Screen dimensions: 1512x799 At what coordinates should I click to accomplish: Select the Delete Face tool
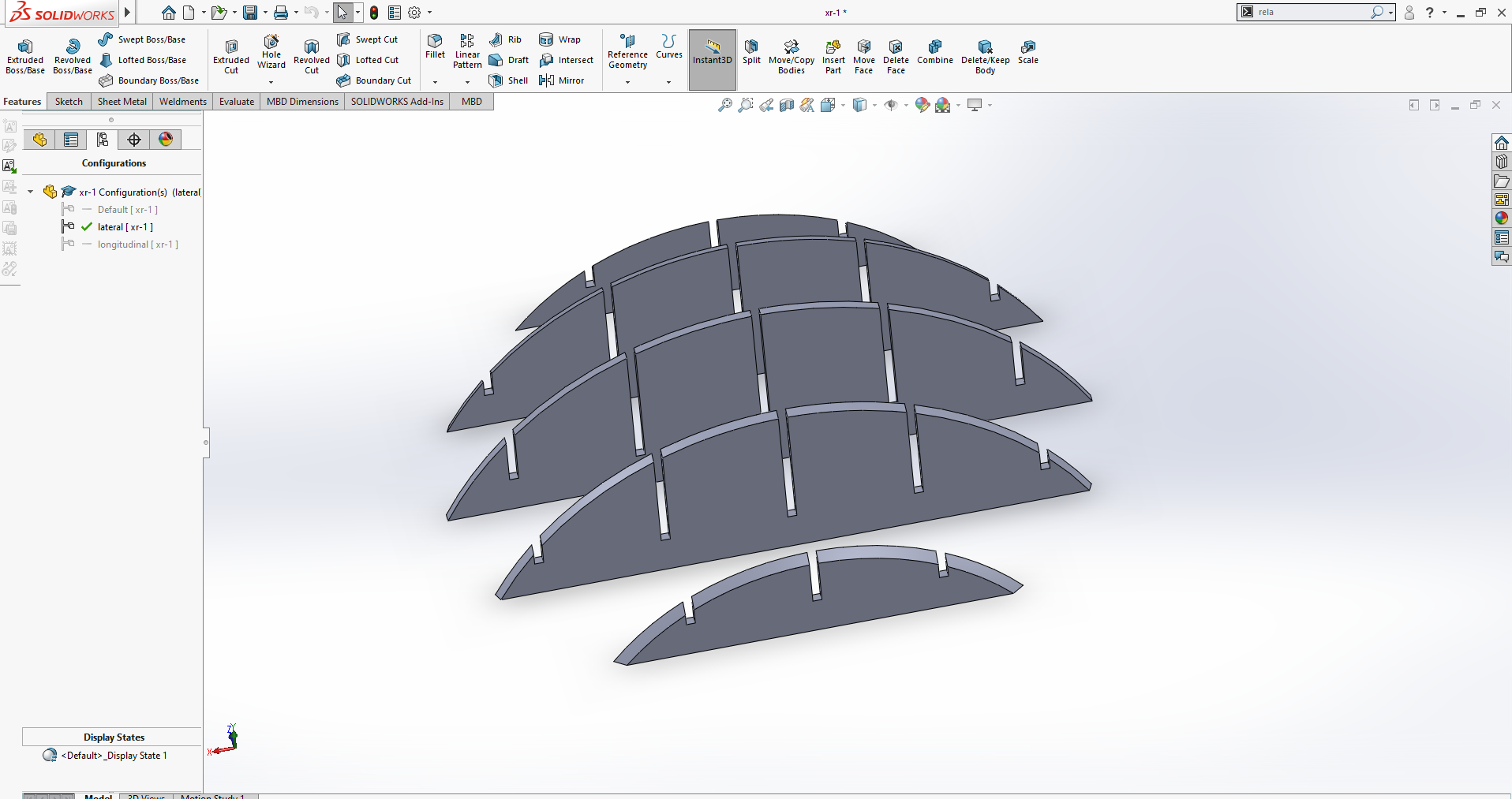[896, 57]
